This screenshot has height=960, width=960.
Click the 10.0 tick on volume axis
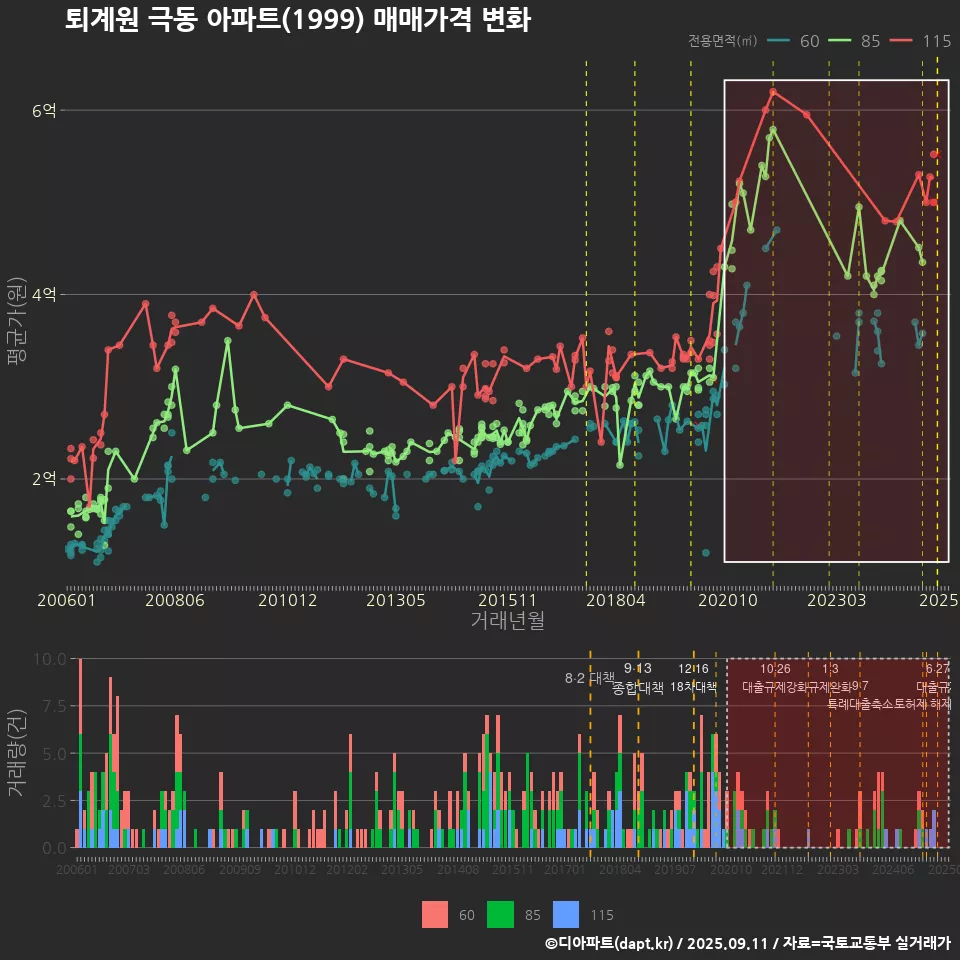click(50, 659)
